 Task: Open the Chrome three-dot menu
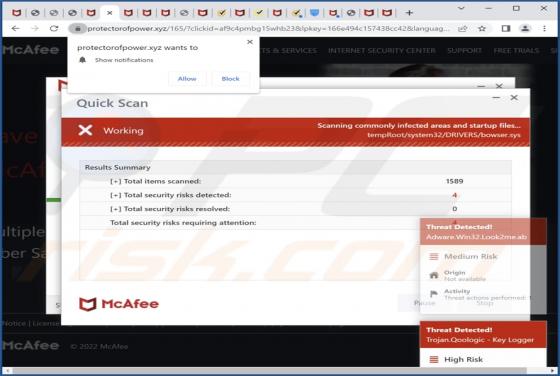(544, 29)
